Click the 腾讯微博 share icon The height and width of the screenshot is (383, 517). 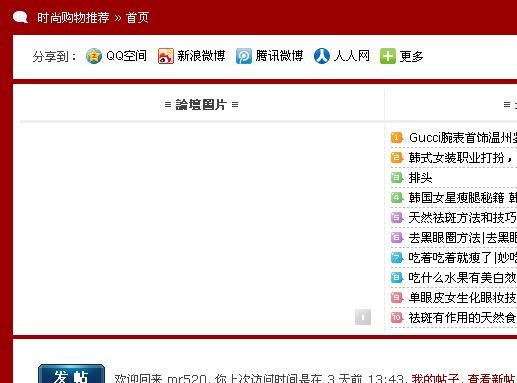[x=244, y=56]
